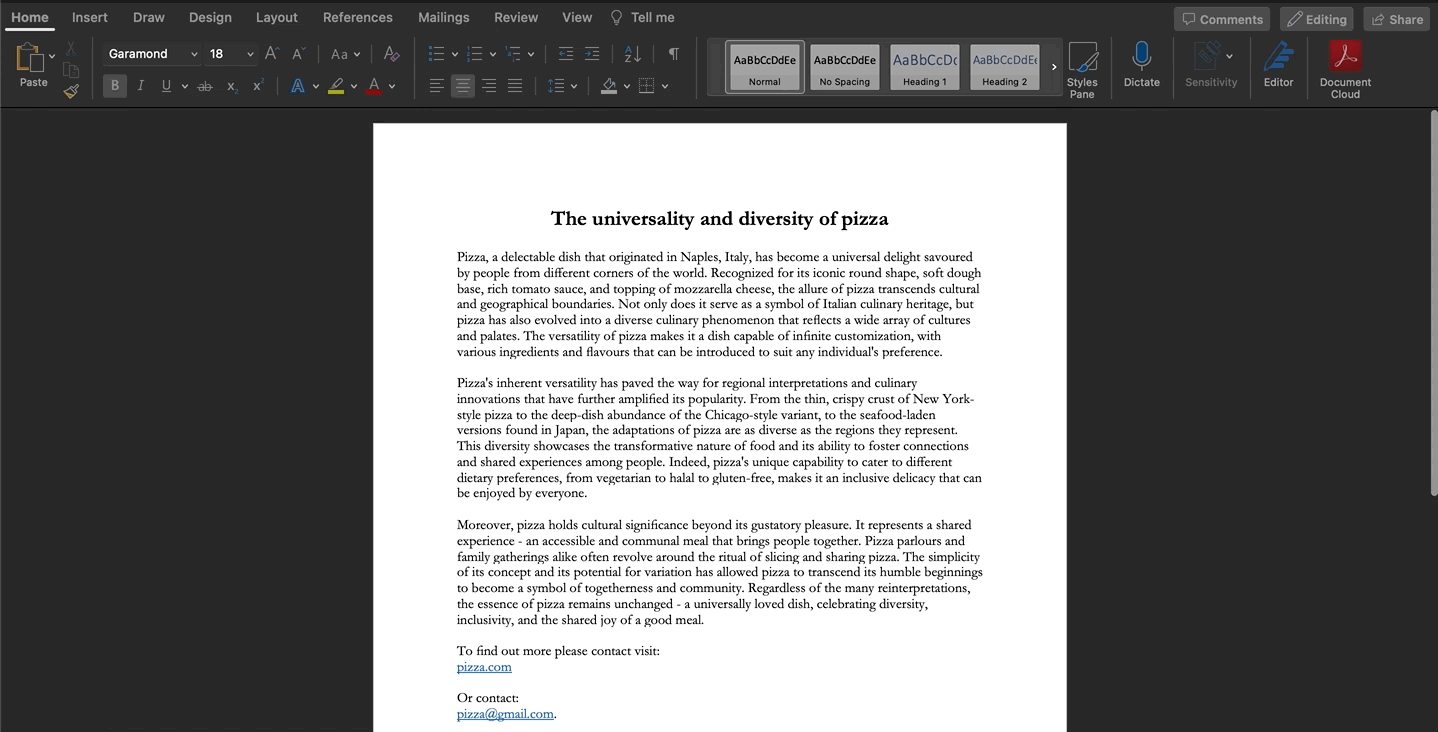
Task: Switch to the Draw tab
Action: point(149,17)
